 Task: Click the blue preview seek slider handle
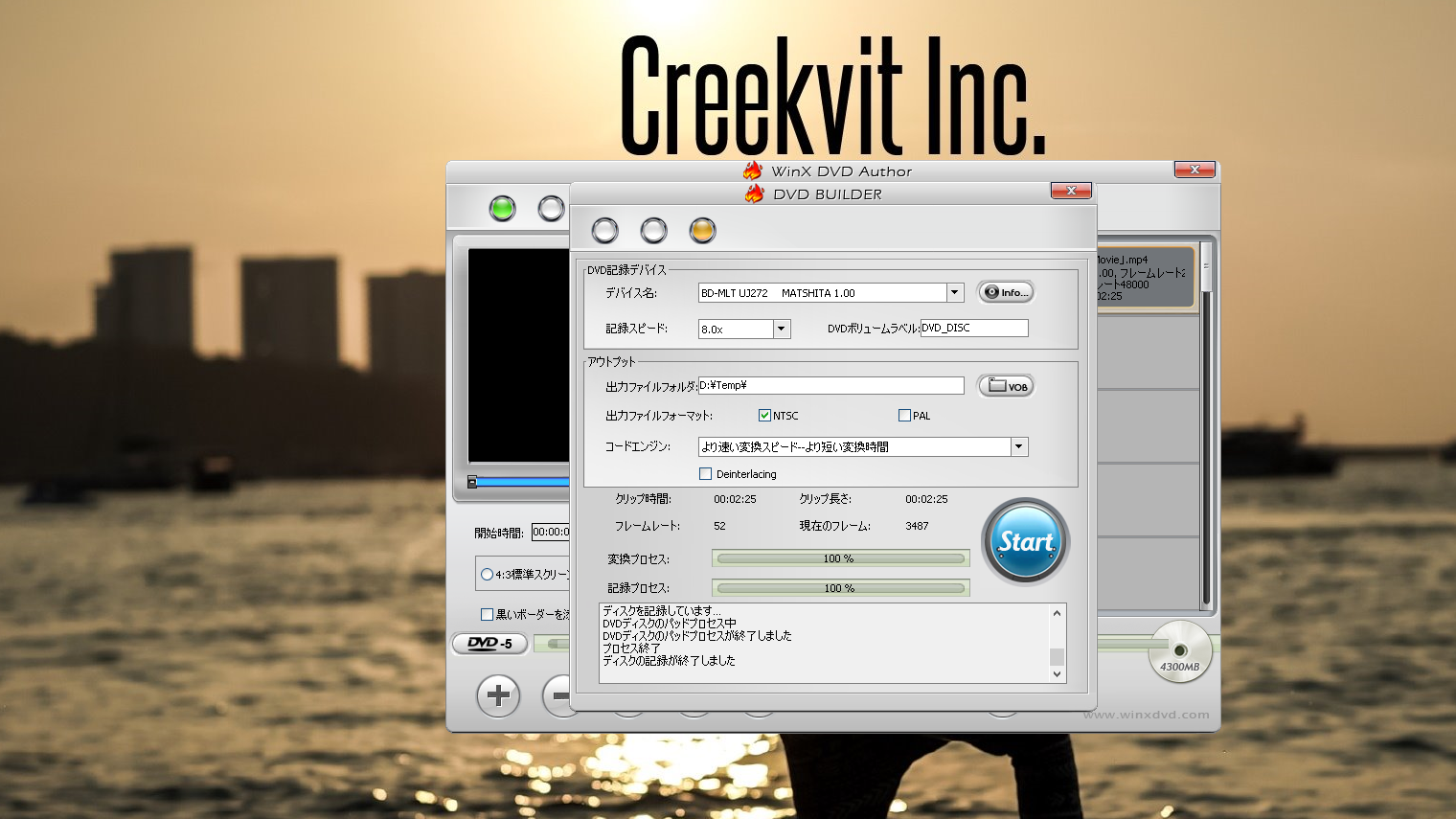tap(472, 482)
